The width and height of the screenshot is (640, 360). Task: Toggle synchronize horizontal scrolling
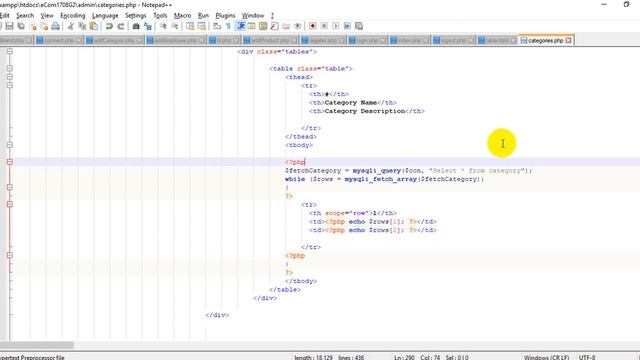pyautogui.click(x=201, y=26)
